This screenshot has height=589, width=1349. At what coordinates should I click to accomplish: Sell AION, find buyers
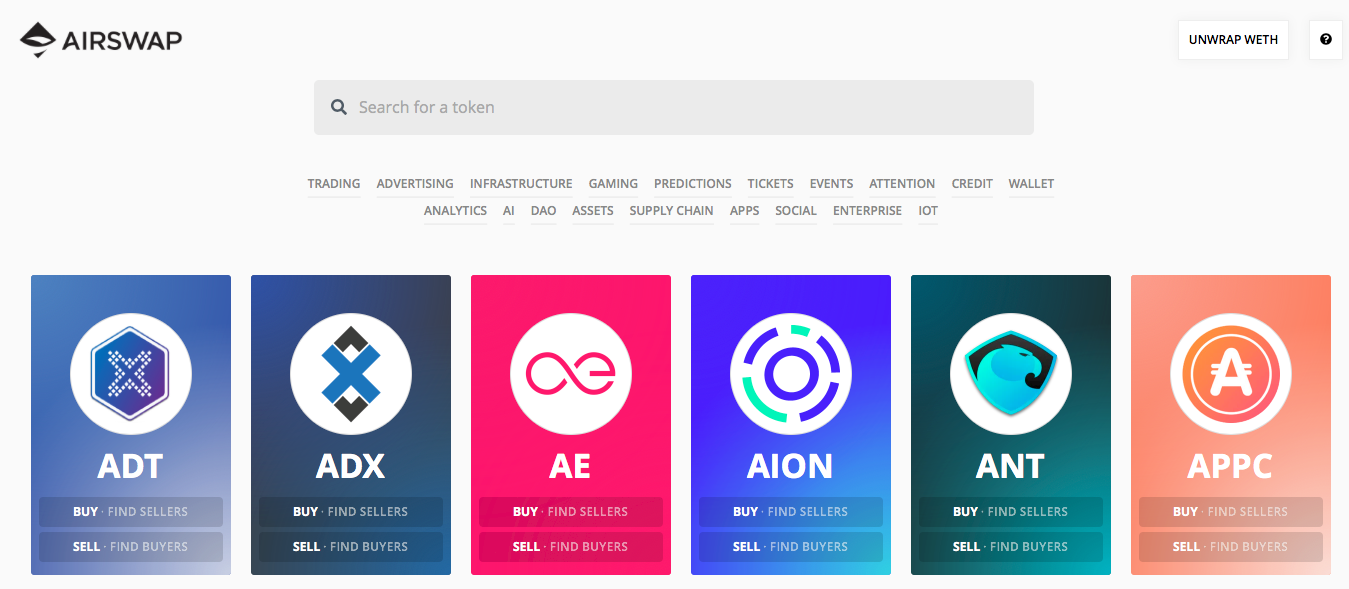pos(791,547)
